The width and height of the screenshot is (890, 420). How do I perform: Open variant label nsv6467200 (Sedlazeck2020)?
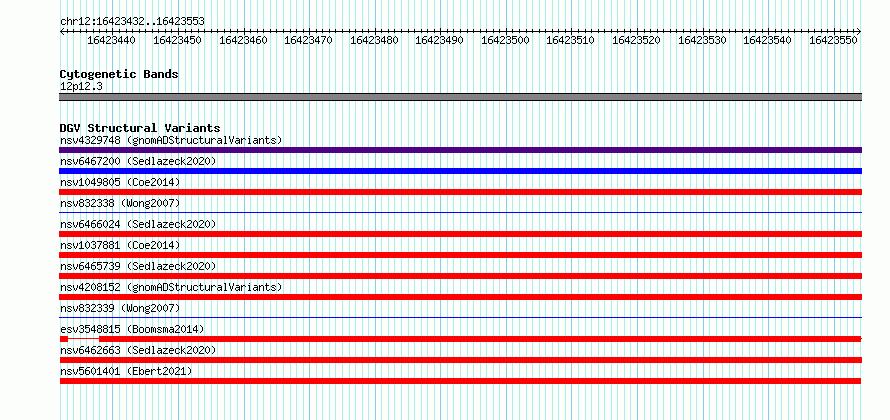[138, 161]
